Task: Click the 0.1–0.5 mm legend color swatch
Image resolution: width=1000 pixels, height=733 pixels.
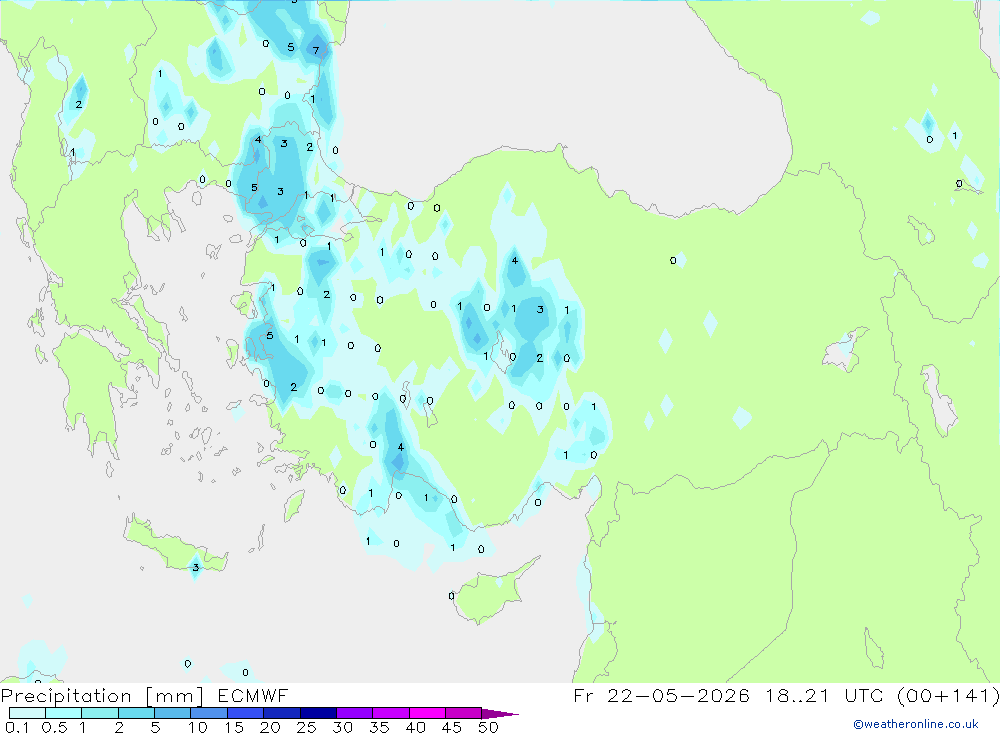Action: (x=27, y=713)
